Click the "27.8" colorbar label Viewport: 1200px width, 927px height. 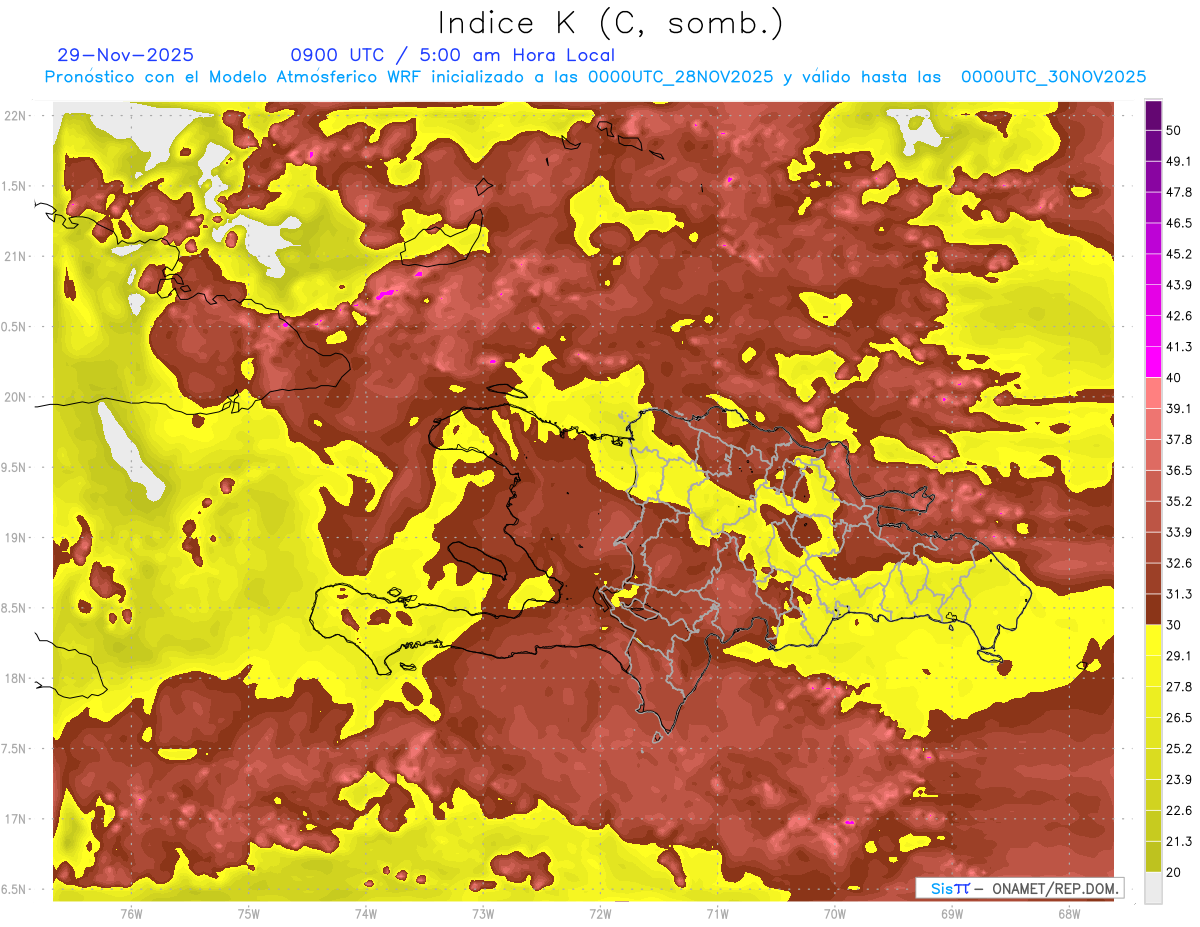tap(1179, 687)
